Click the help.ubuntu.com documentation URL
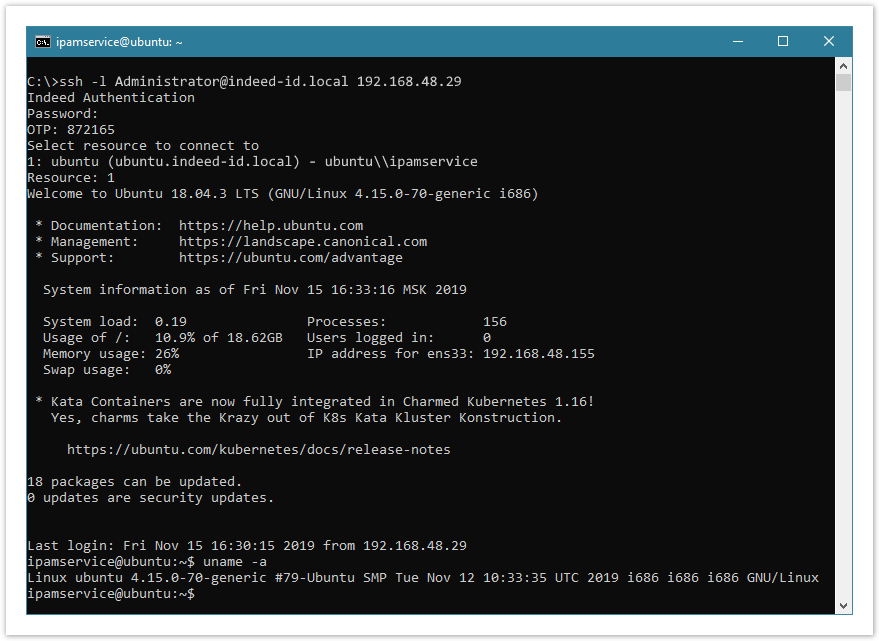Viewport: 879px width, 641px height. tap(271, 226)
